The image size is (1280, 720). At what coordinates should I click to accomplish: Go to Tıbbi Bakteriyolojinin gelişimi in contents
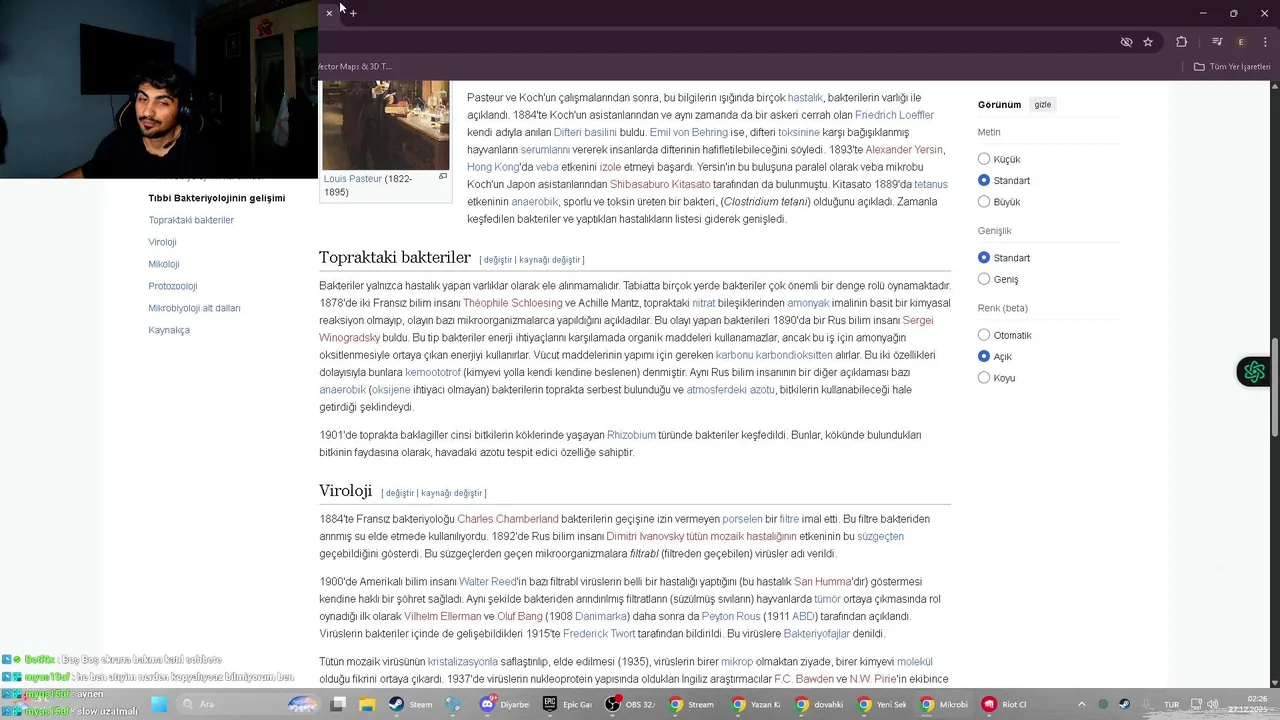pyautogui.click(x=217, y=198)
